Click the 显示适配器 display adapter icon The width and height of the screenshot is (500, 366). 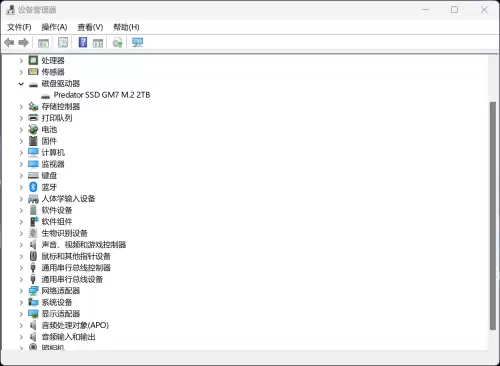point(33,314)
